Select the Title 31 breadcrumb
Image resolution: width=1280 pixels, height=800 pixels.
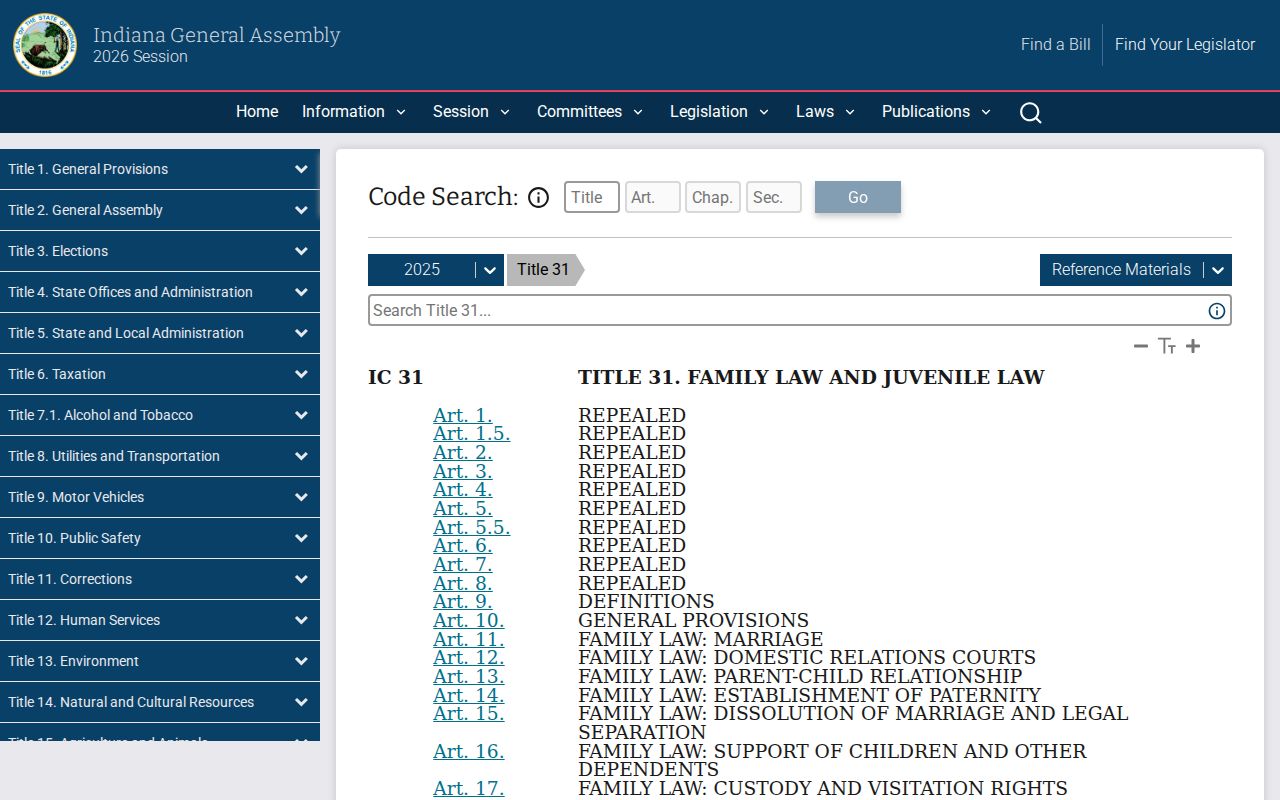[x=544, y=270]
